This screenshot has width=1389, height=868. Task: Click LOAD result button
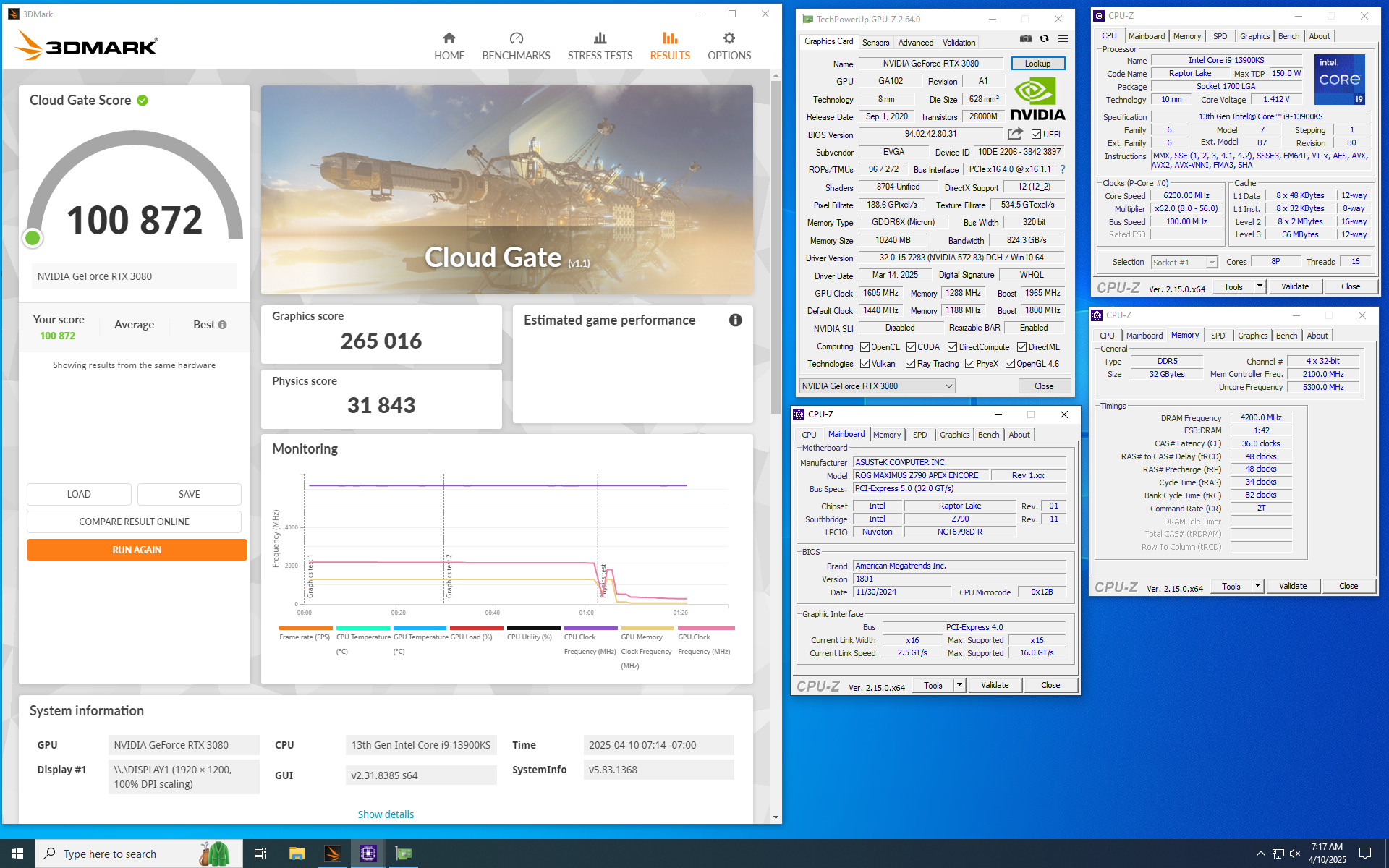79,494
